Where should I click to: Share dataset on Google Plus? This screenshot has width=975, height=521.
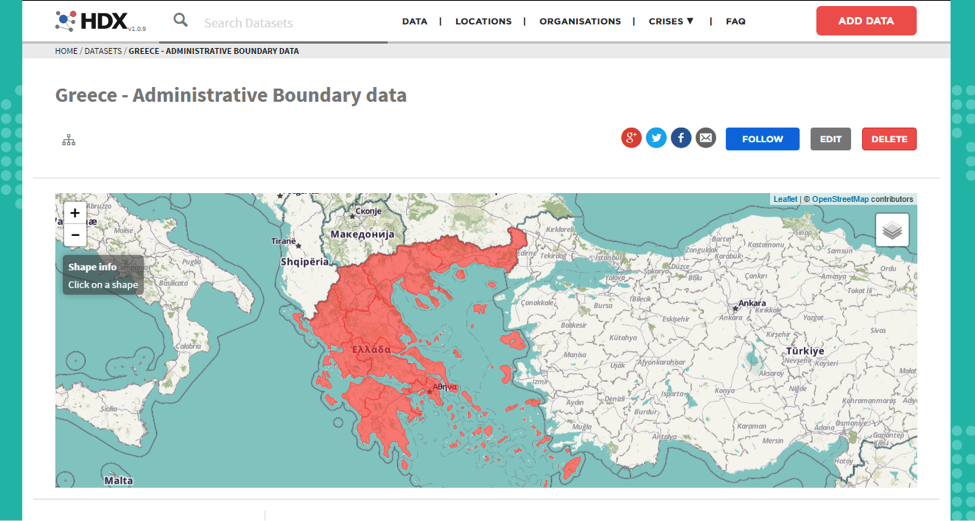click(x=631, y=138)
